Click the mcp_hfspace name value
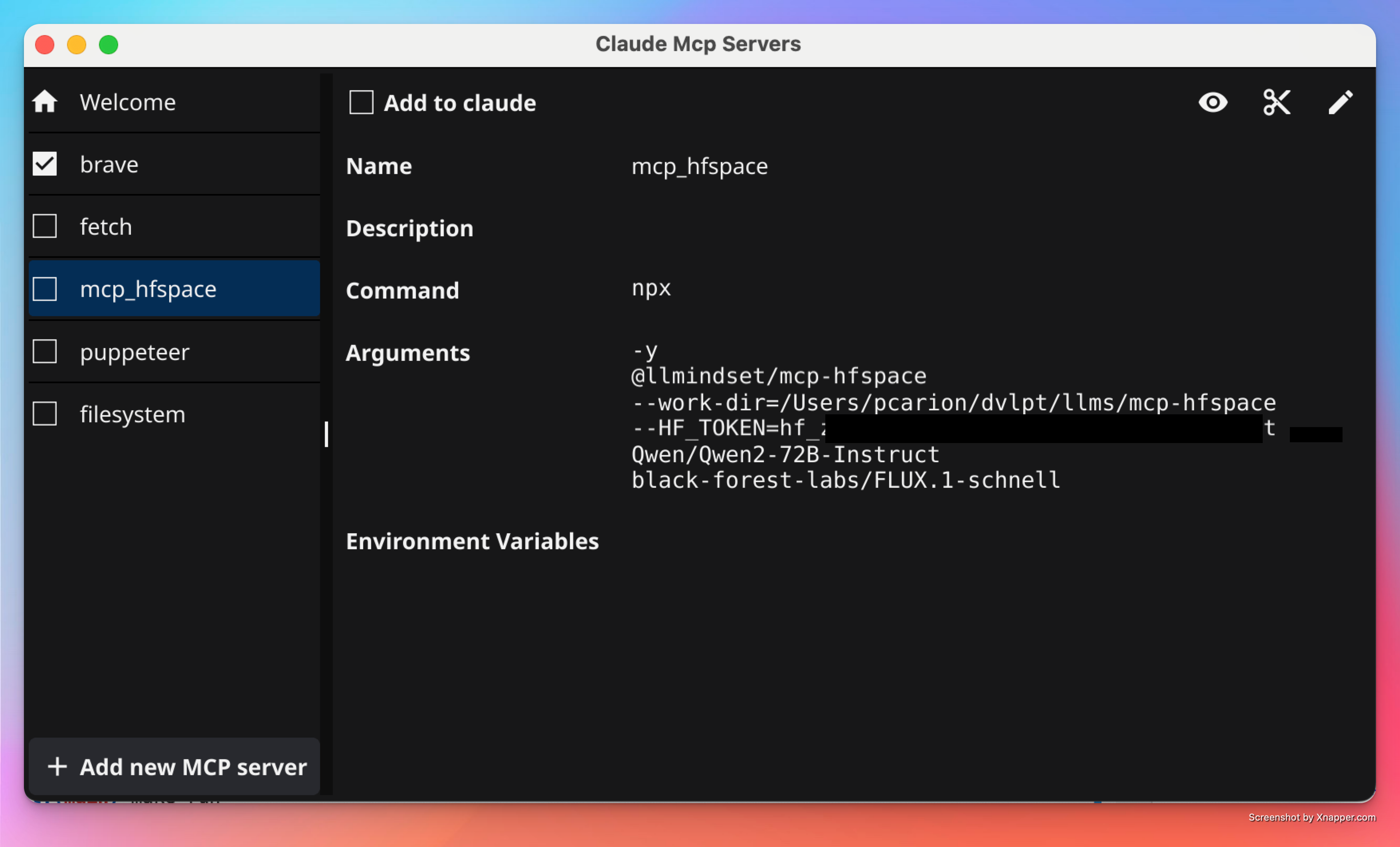 pyautogui.click(x=700, y=166)
